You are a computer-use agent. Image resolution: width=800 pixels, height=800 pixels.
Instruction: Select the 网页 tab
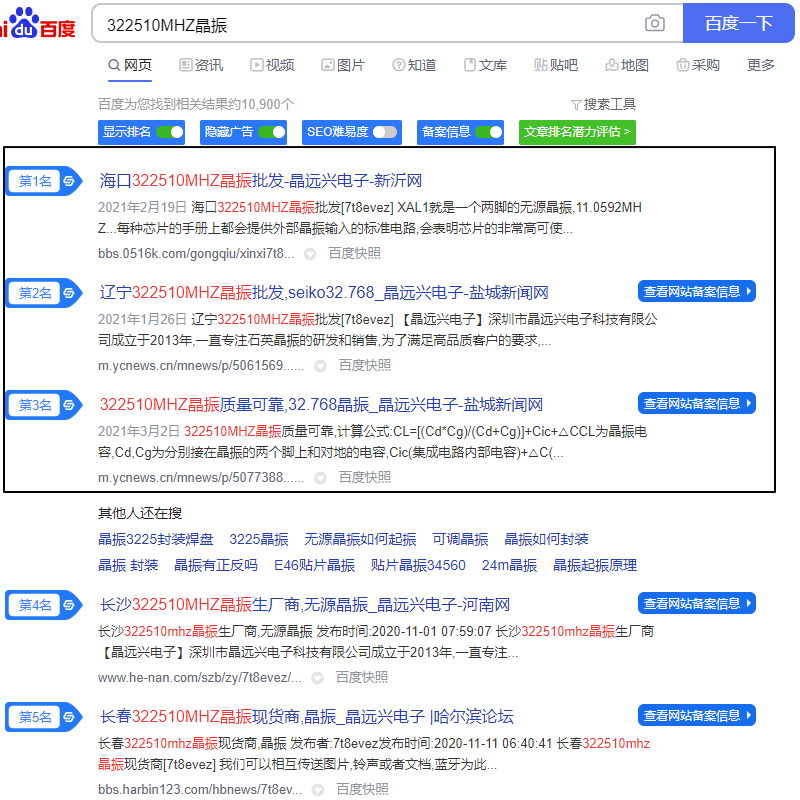[x=130, y=65]
